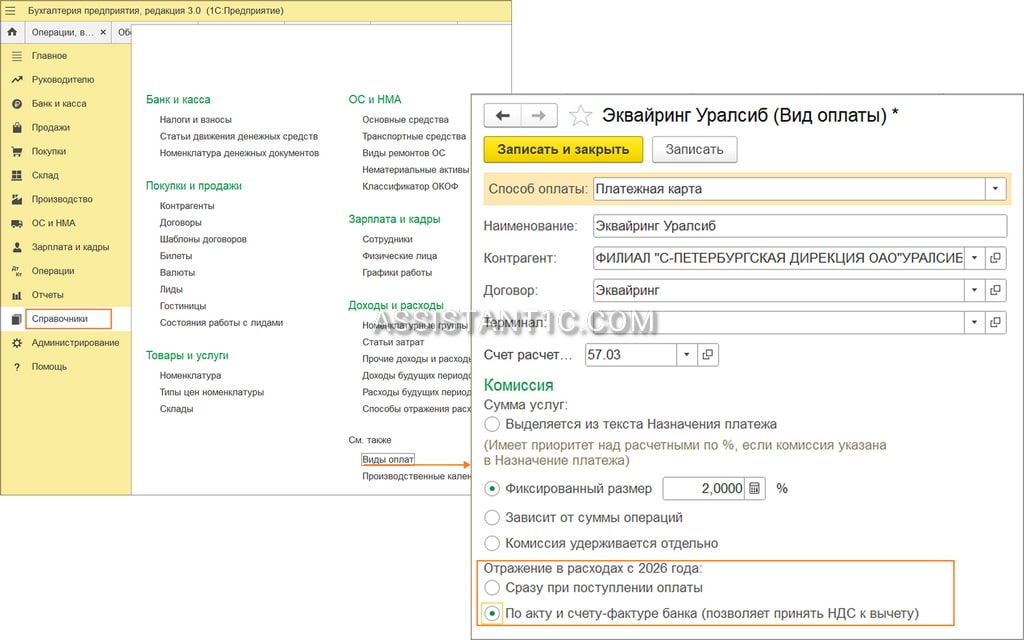This screenshot has width=1024, height=640.
Task: Open Номенклатура link under Товары и услуги
Action: point(190,376)
